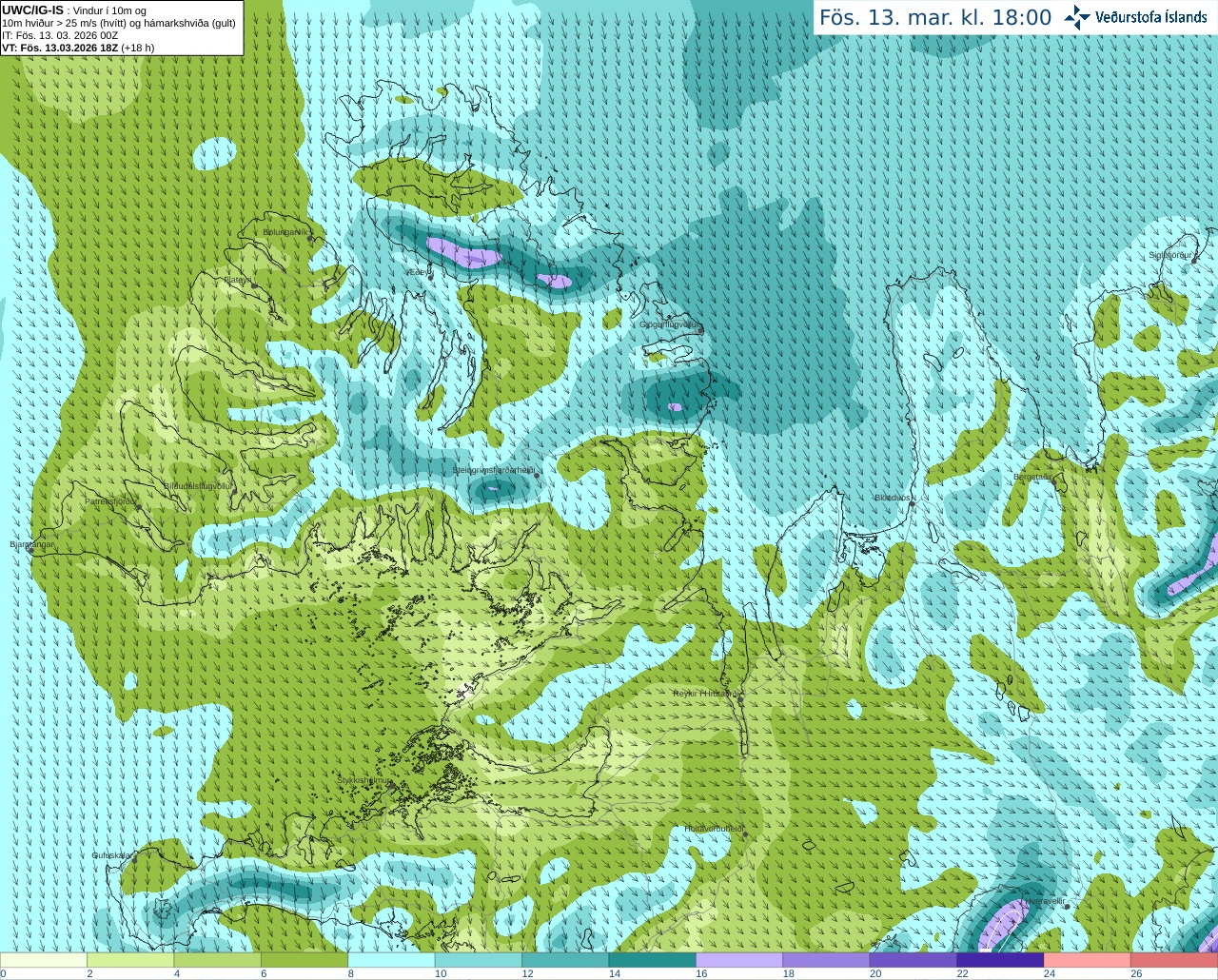Click the legend scale label '22'
1218x980 pixels.
point(962,974)
